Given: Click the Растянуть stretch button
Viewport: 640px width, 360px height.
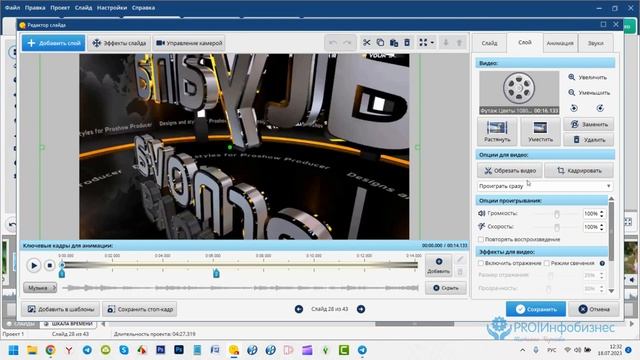Looking at the screenshot, I should 497,131.
